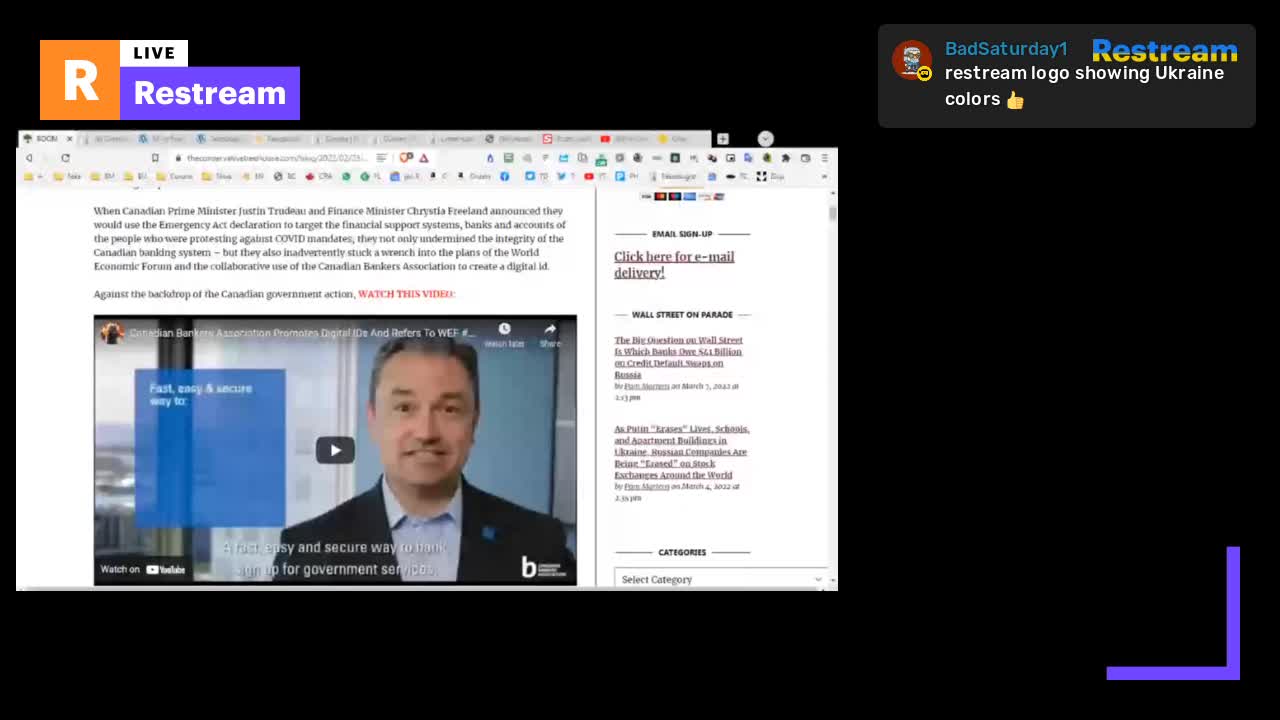1280x720 pixels.
Task: Click the Watch on YouTube link in the player
Action: [142, 569]
